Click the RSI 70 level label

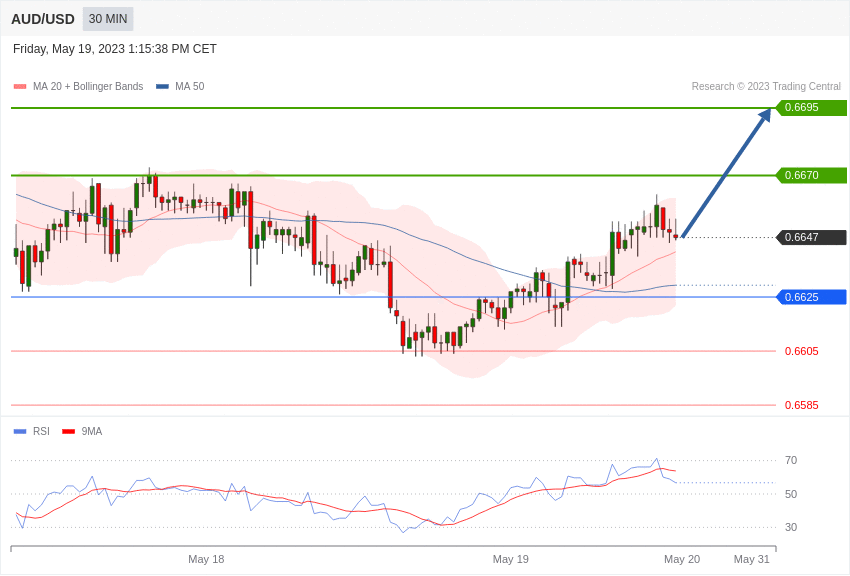tap(791, 460)
